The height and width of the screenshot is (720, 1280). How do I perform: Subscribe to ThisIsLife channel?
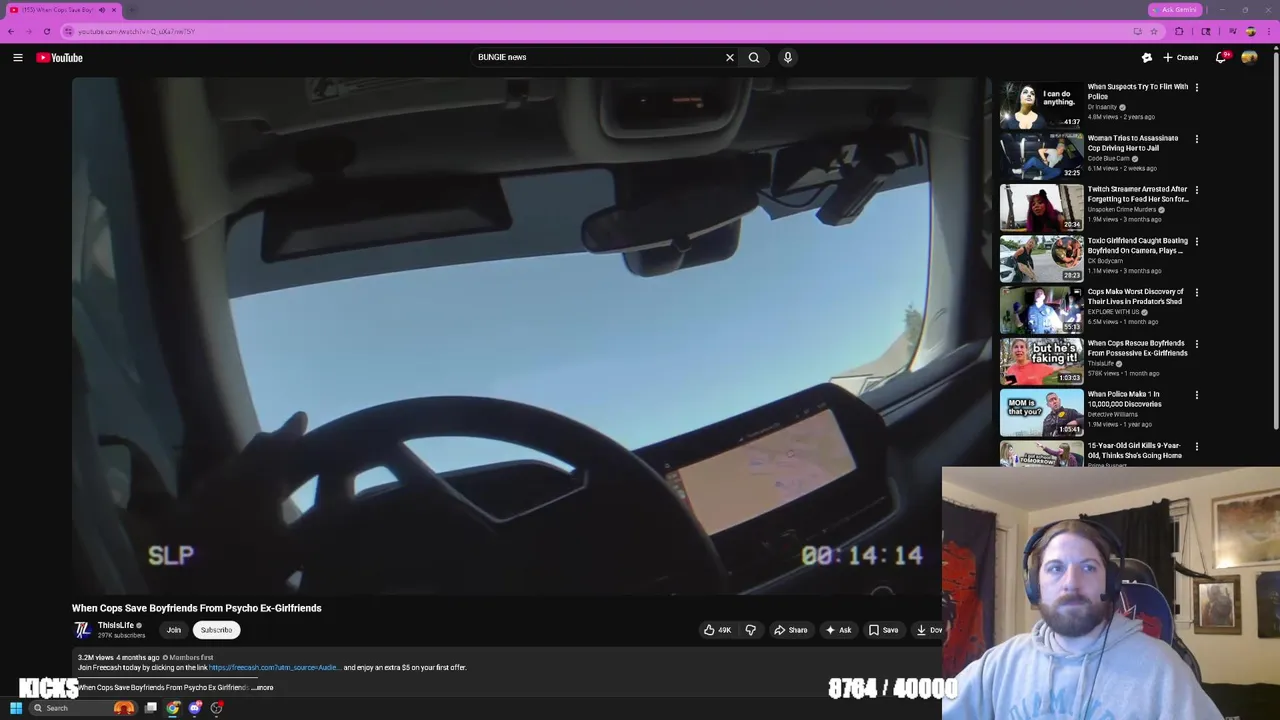[216, 630]
